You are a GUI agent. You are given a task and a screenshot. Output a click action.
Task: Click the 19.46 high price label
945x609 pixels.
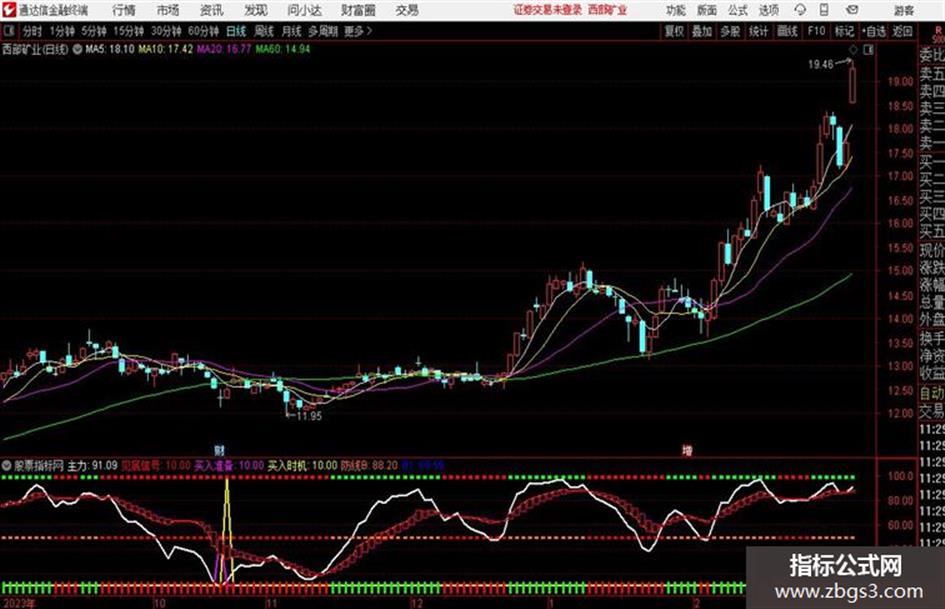tap(820, 65)
